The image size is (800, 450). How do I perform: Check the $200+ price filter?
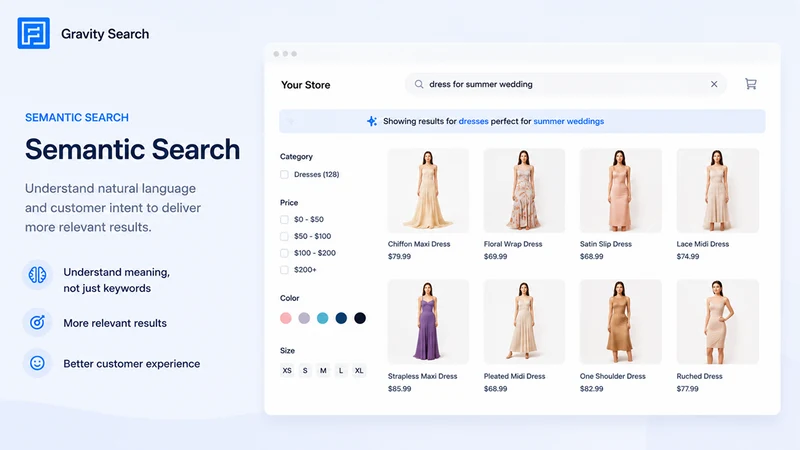coord(284,270)
